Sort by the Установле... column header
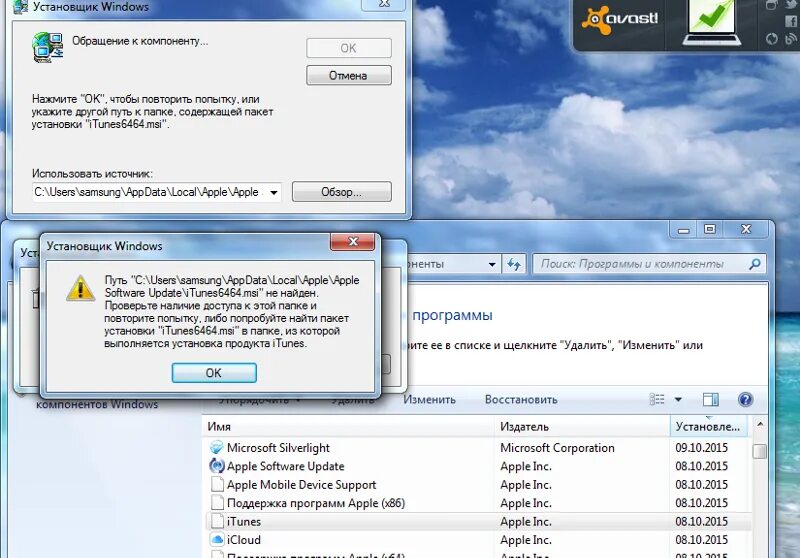 coord(708,426)
